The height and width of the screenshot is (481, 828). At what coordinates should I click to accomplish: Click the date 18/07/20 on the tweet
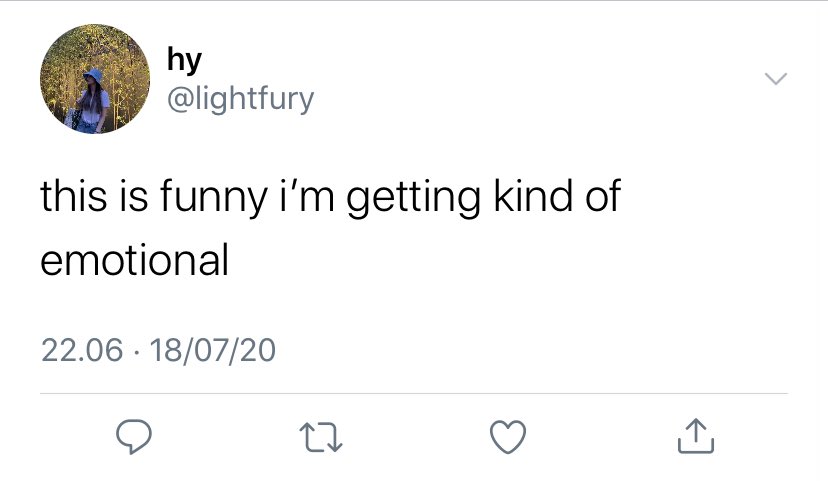coord(213,351)
